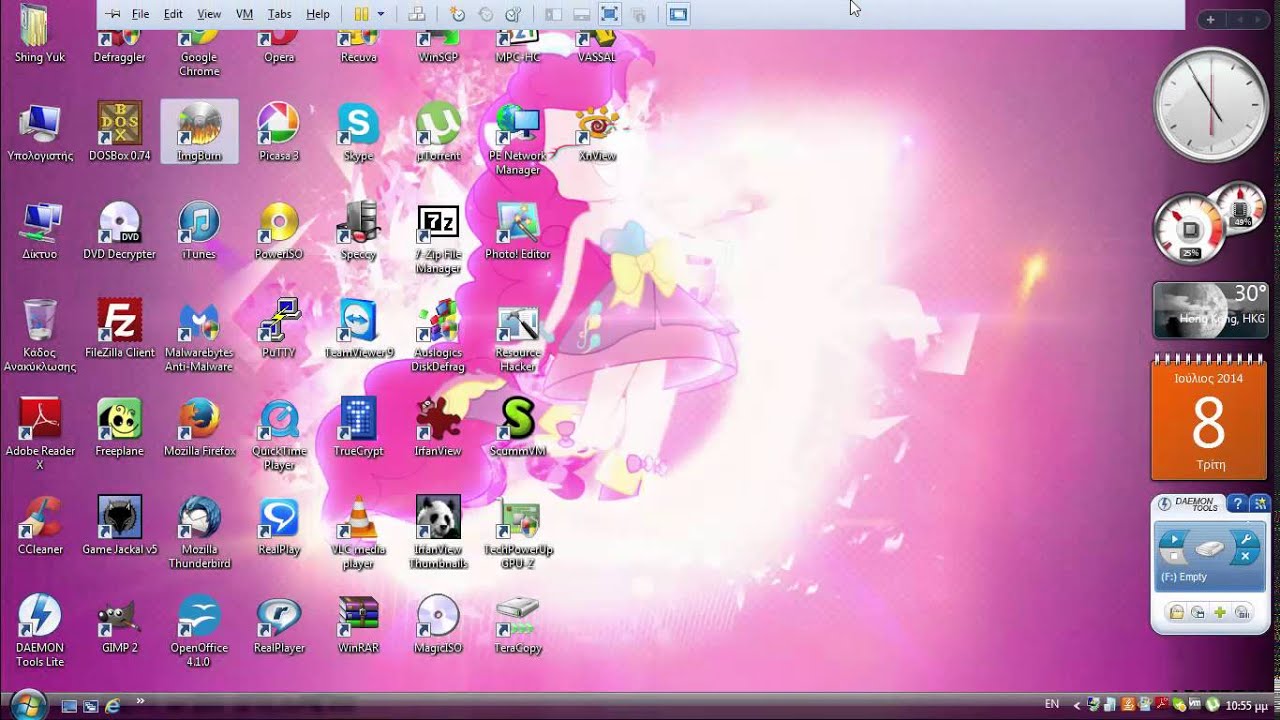
Task: Select the Mozilla Firefox icon
Action: pos(199,427)
